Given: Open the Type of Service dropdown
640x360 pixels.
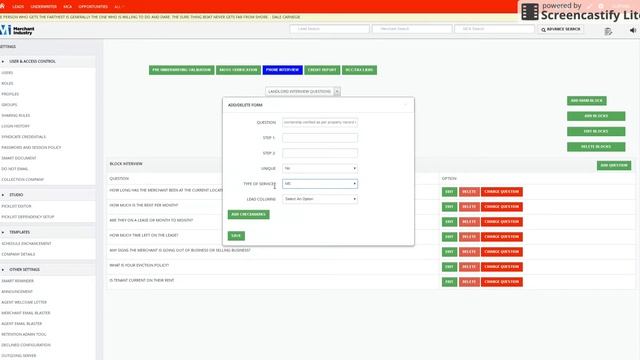Looking at the screenshot, I should tap(320, 184).
